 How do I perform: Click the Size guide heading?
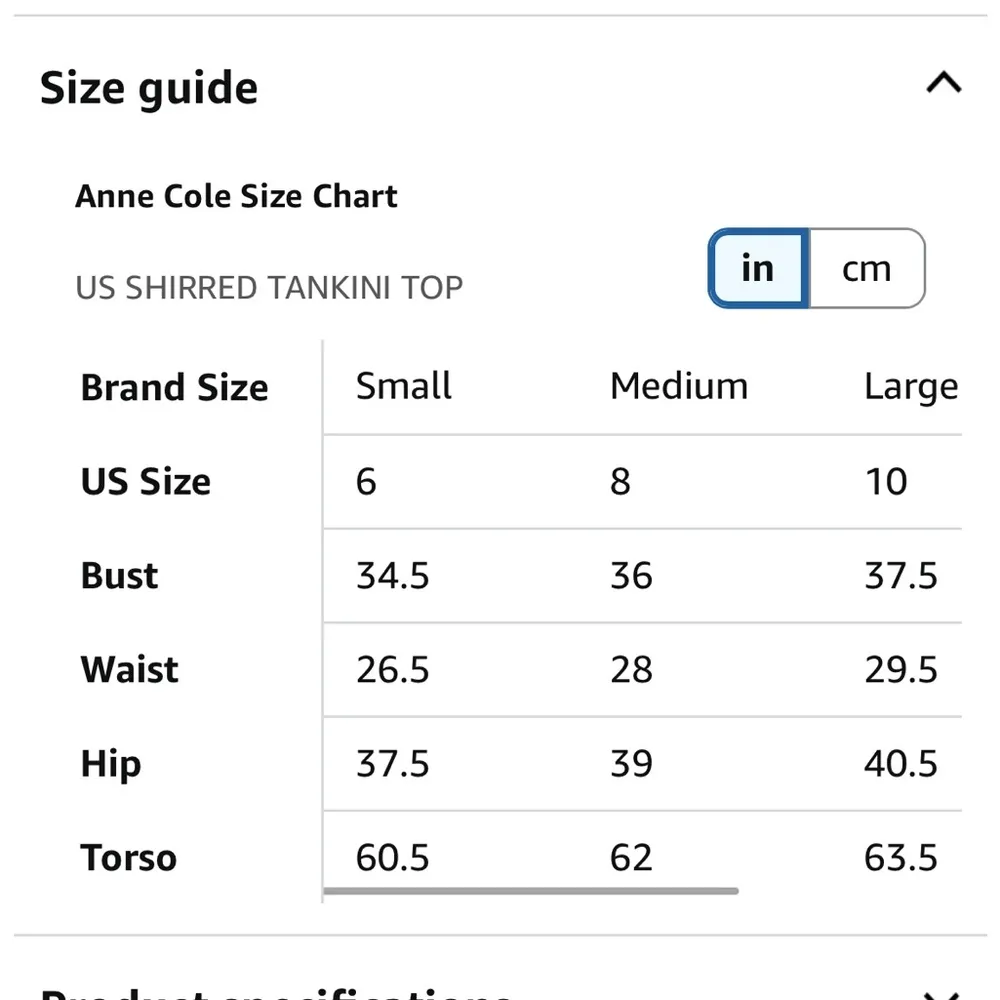click(x=149, y=88)
